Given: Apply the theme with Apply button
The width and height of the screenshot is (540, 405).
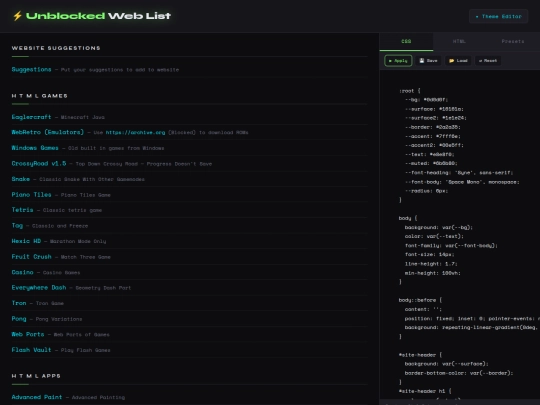Looking at the screenshot, I should click(x=398, y=61).
